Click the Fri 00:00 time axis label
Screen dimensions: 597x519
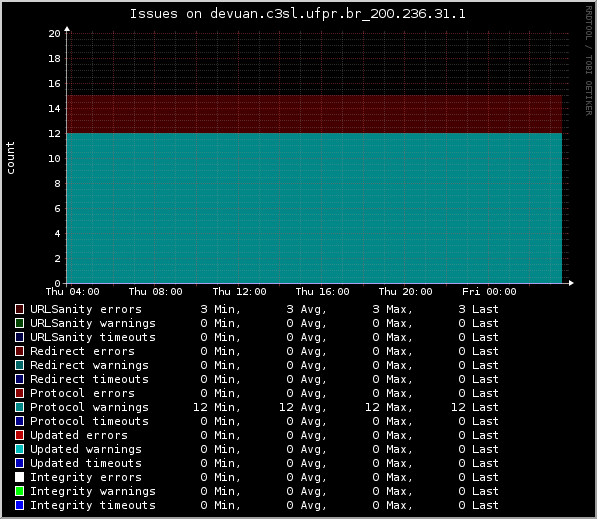pyautogui.click(x=489, y=292)
